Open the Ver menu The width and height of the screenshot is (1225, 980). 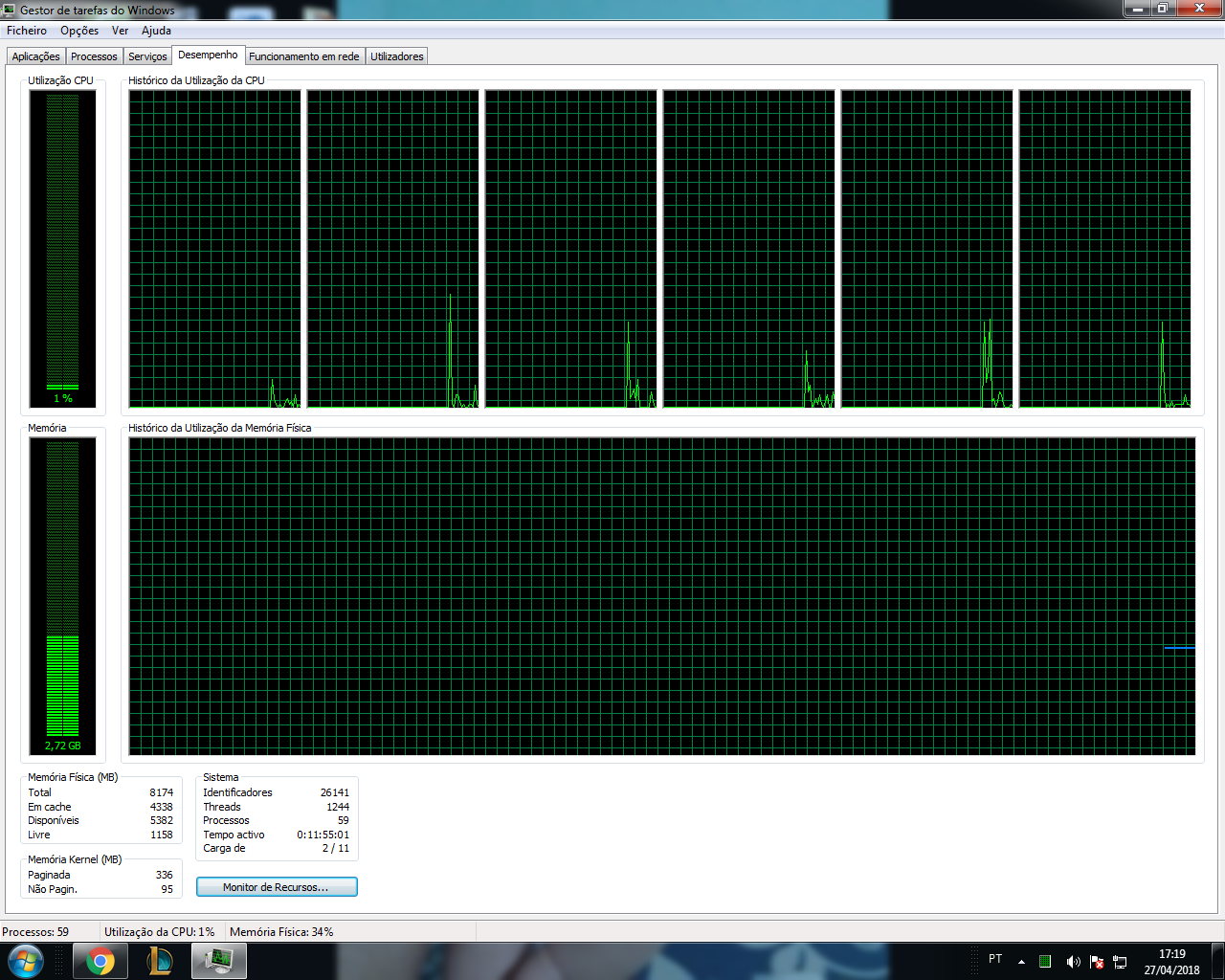point(120,31)
